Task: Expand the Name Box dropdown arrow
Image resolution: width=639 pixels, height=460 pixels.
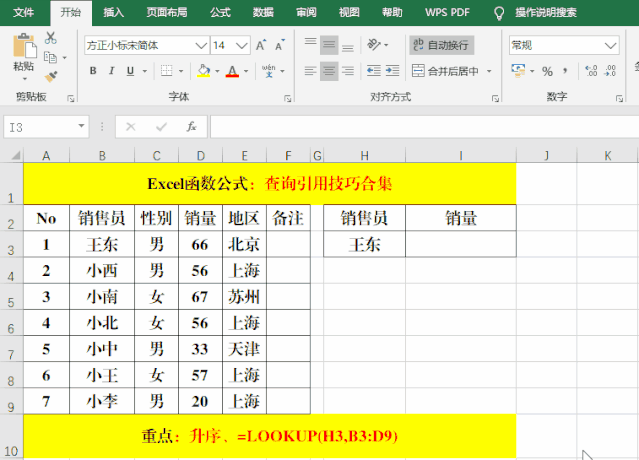Action: click(82, 127)
